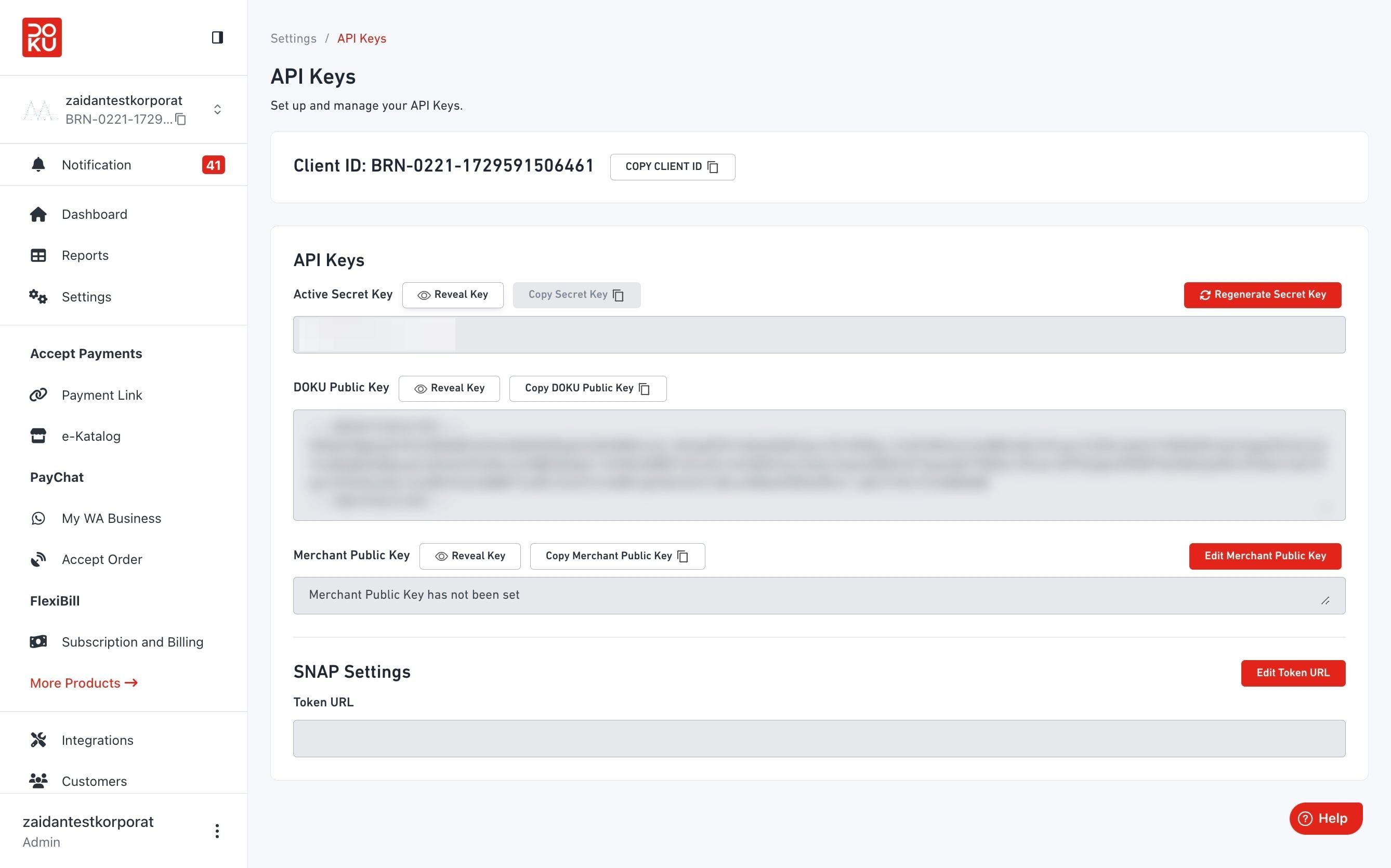Open Subscription and Billing menu item
The image size is (1391, 868).
click(x=133, y=642)
